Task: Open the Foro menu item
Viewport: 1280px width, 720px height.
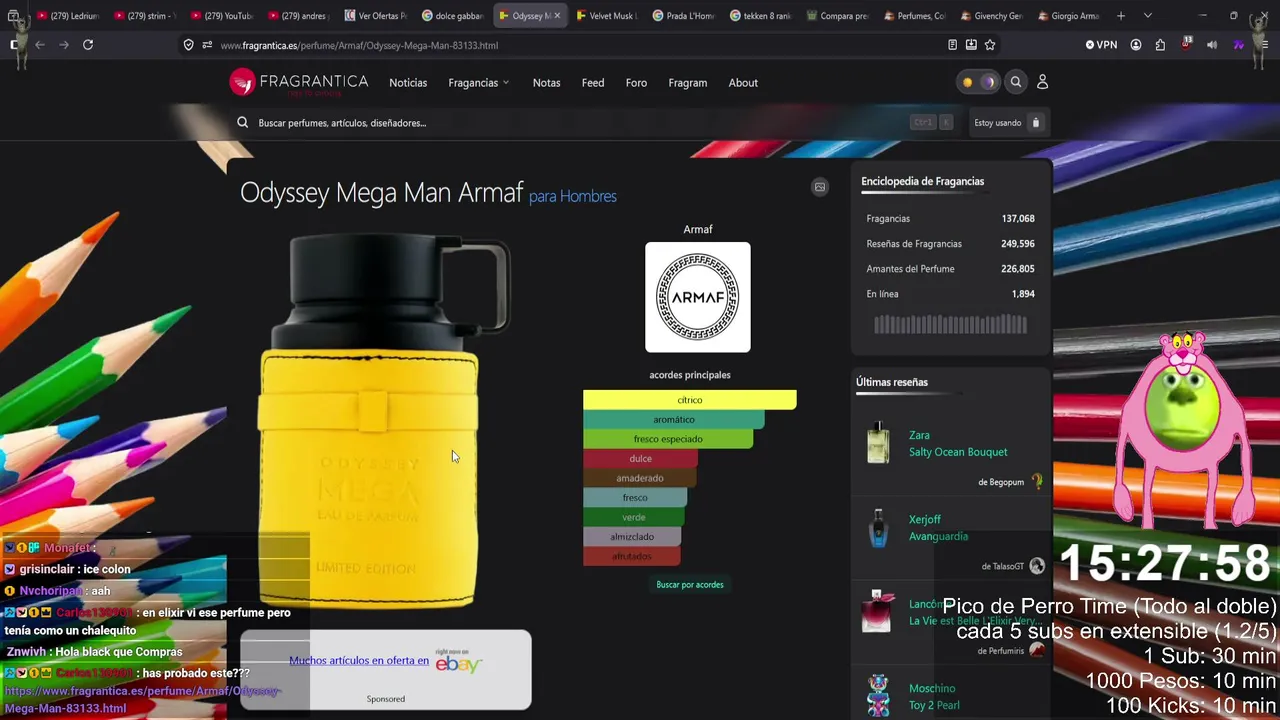Action: (x=636, y=83)
